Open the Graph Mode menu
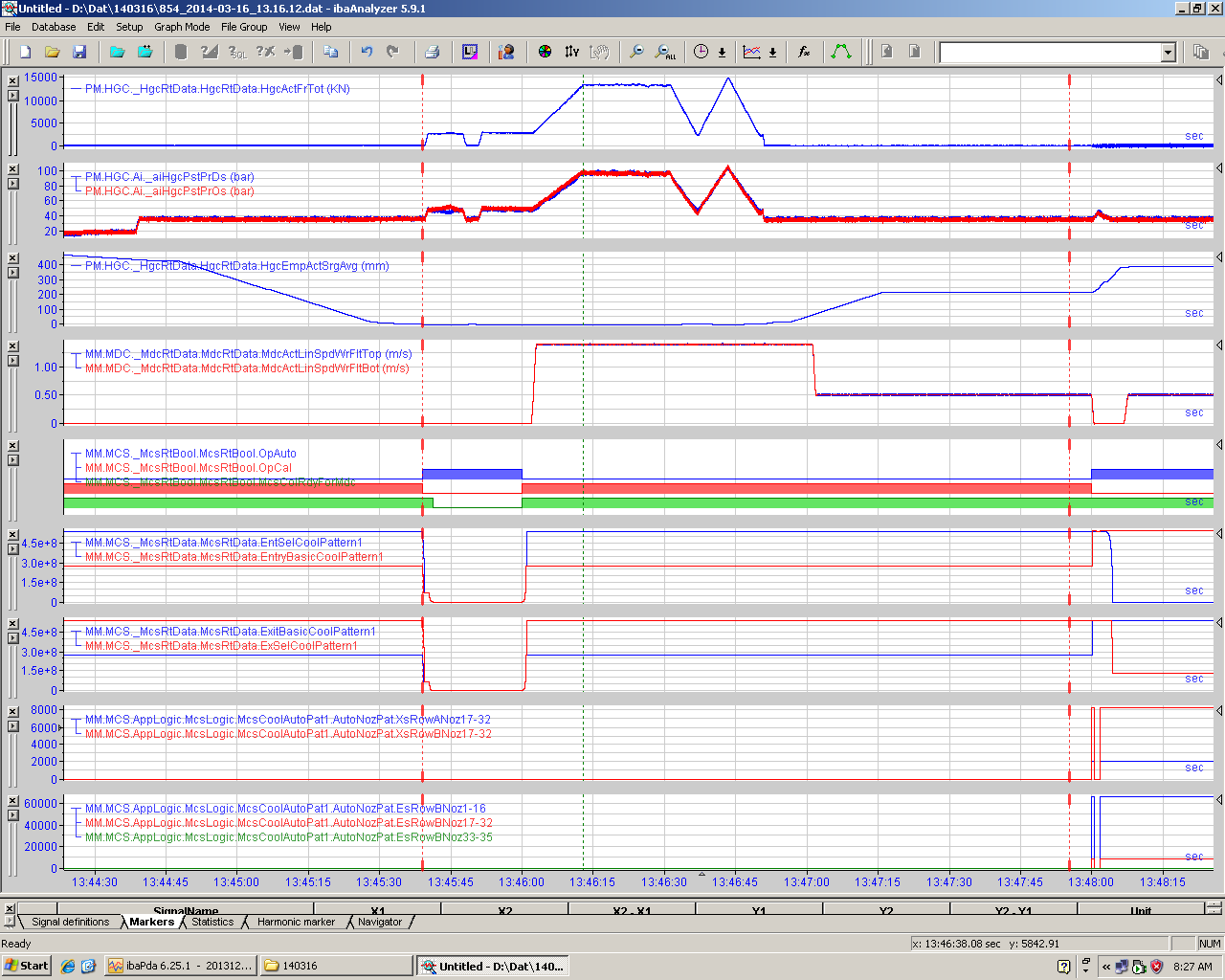The height and width of the screenshot is (980, 1225). [182, 27]
